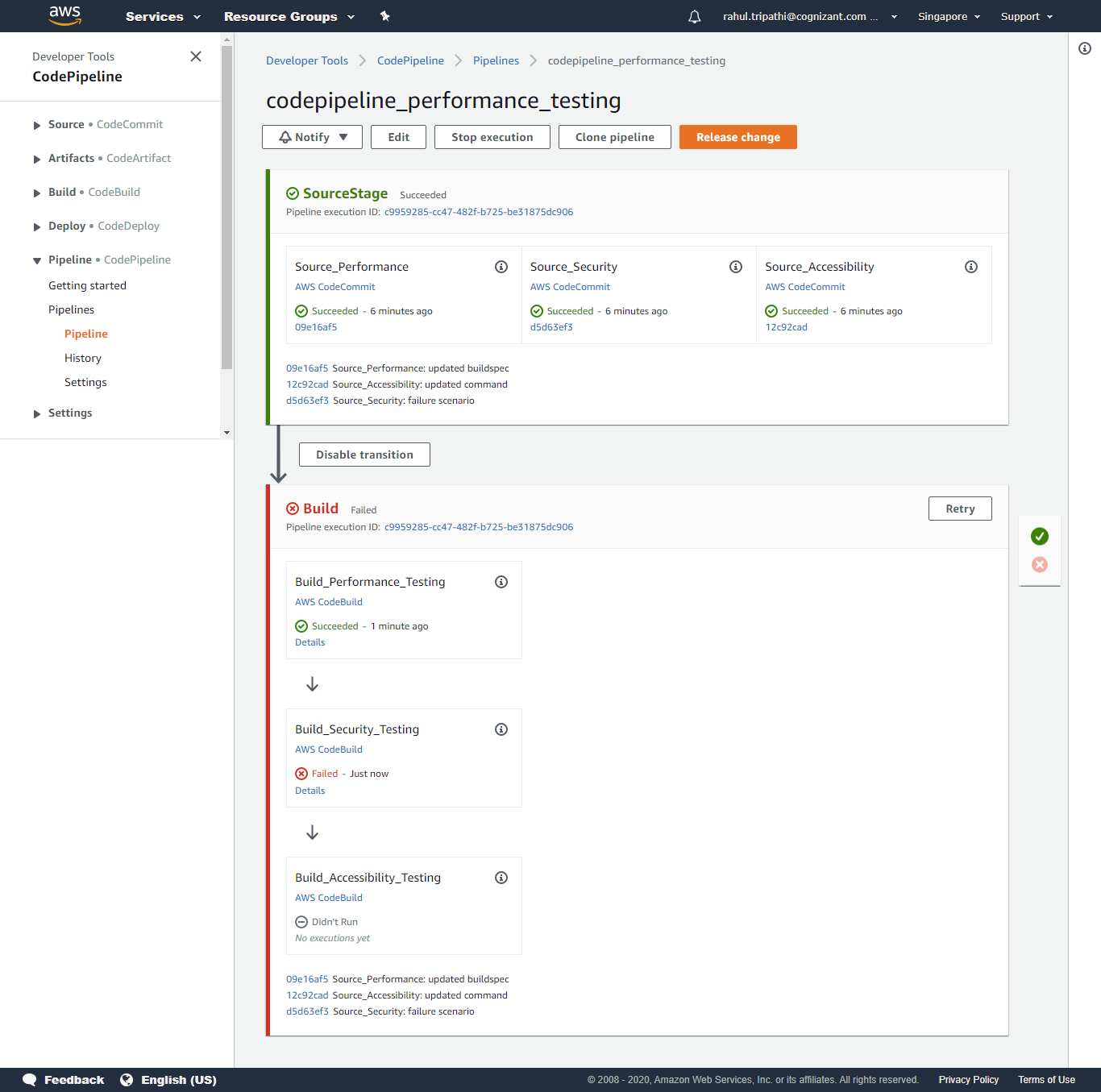Click Build_Security_Testing failed status icon
1101x1092 pixels.
pos(301,774)
